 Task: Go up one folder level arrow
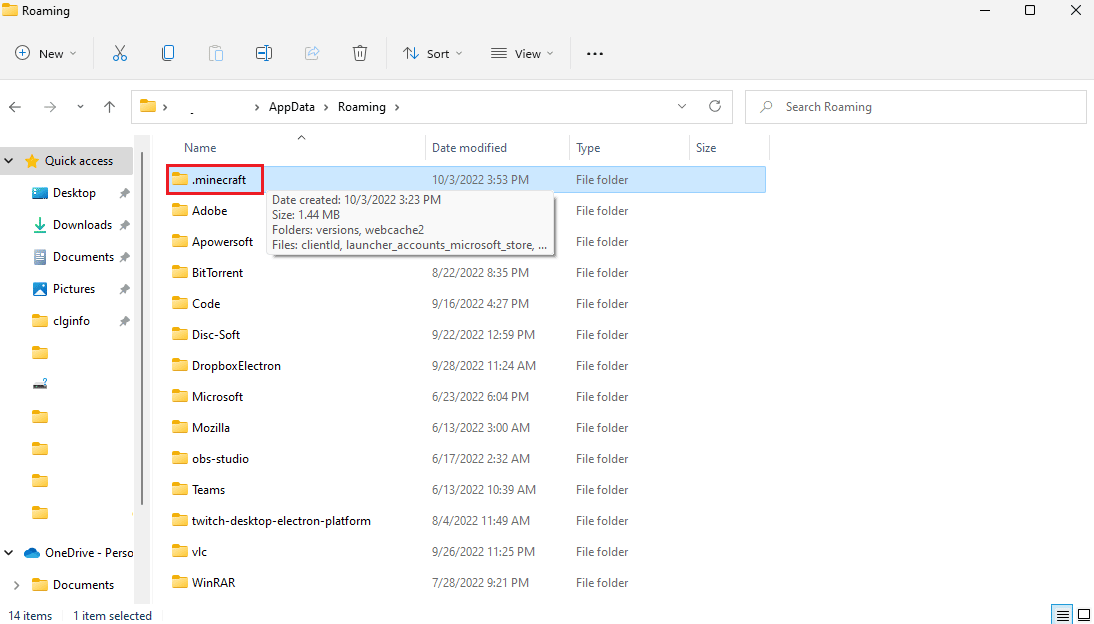tap(110, 107)
